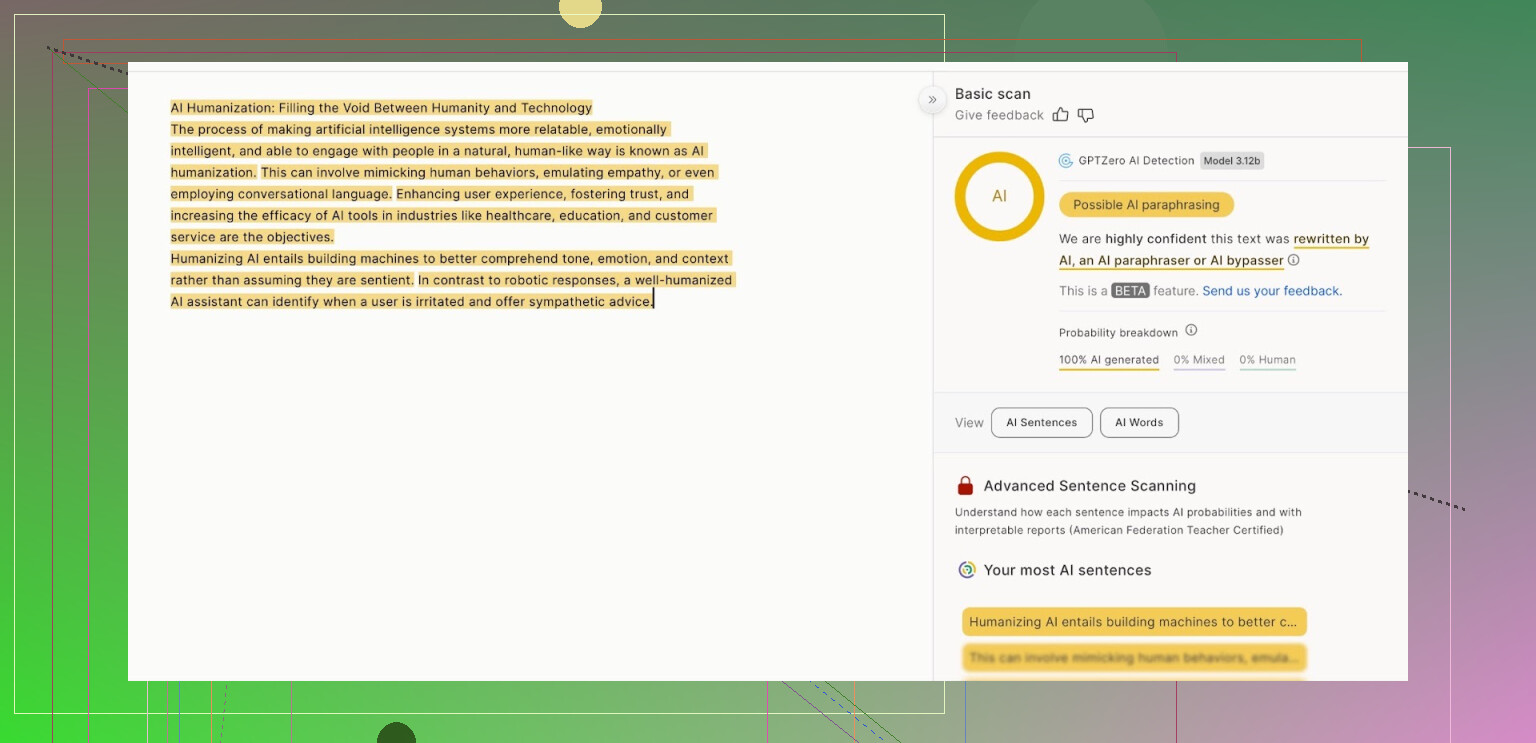This screenshot has width=1536, height=743.
Task: Click the info icon beside AI bypasser
Action: click(1294, 260)
